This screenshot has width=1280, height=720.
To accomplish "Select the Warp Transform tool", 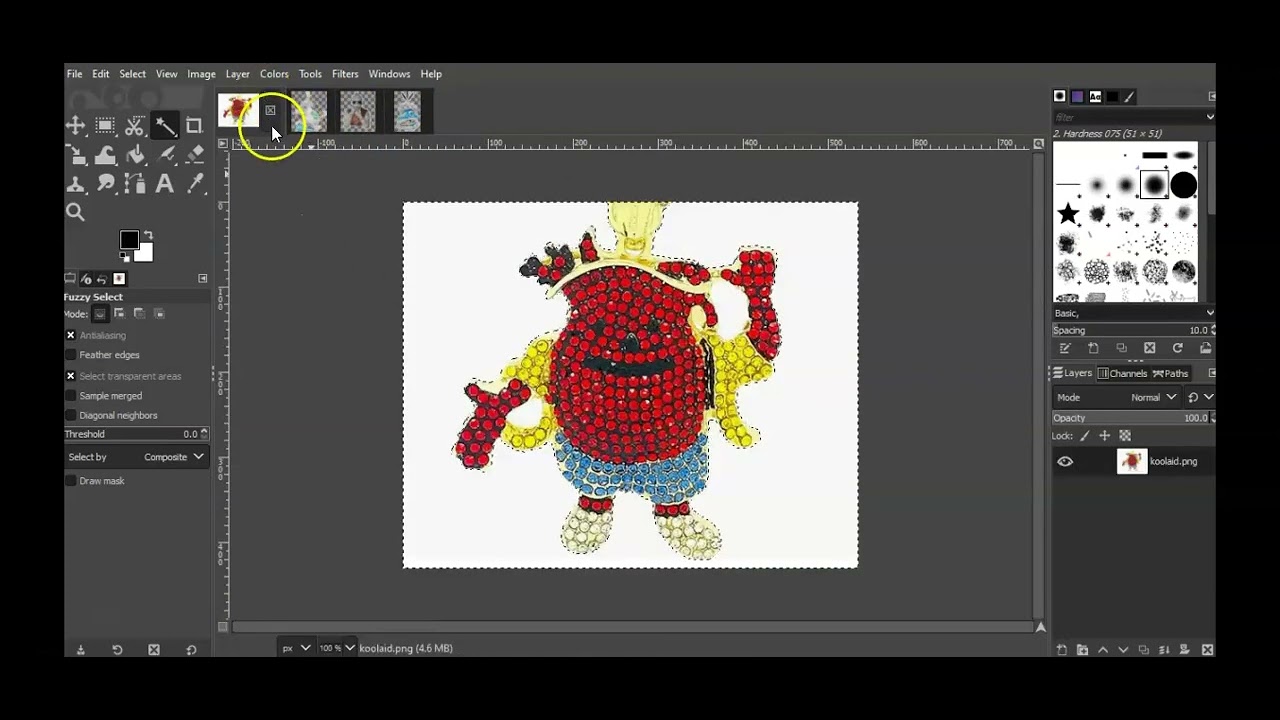I will pyautogui.click(x=105, y=155).
